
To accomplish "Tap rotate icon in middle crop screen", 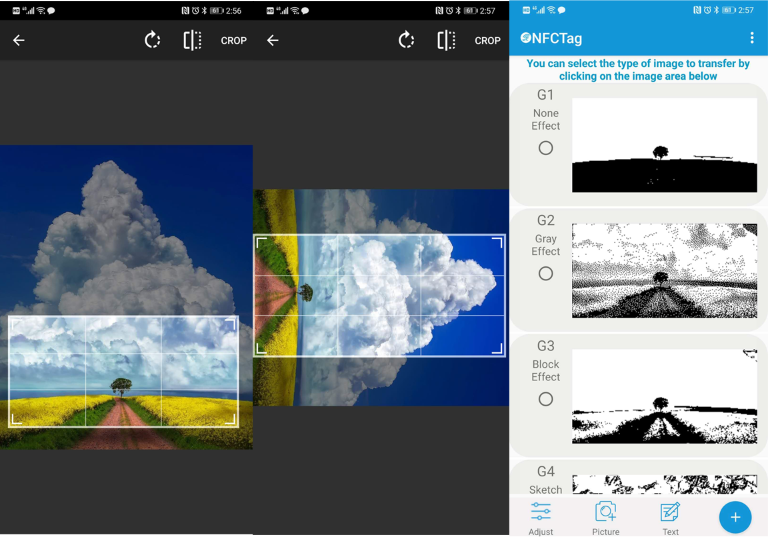I will click(407, 40).
